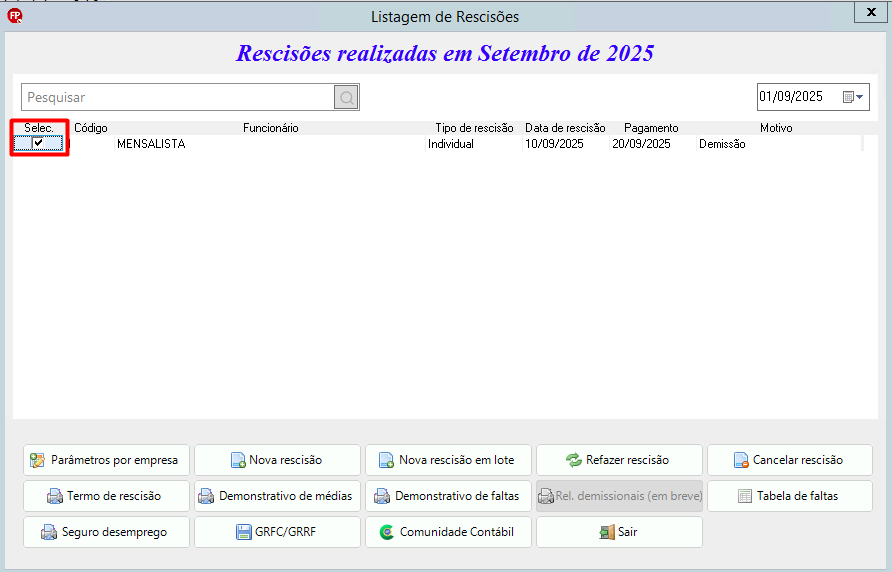Click the Seguro desemprego button
This screenshot has height=572, width=892.
pos(106,532)
